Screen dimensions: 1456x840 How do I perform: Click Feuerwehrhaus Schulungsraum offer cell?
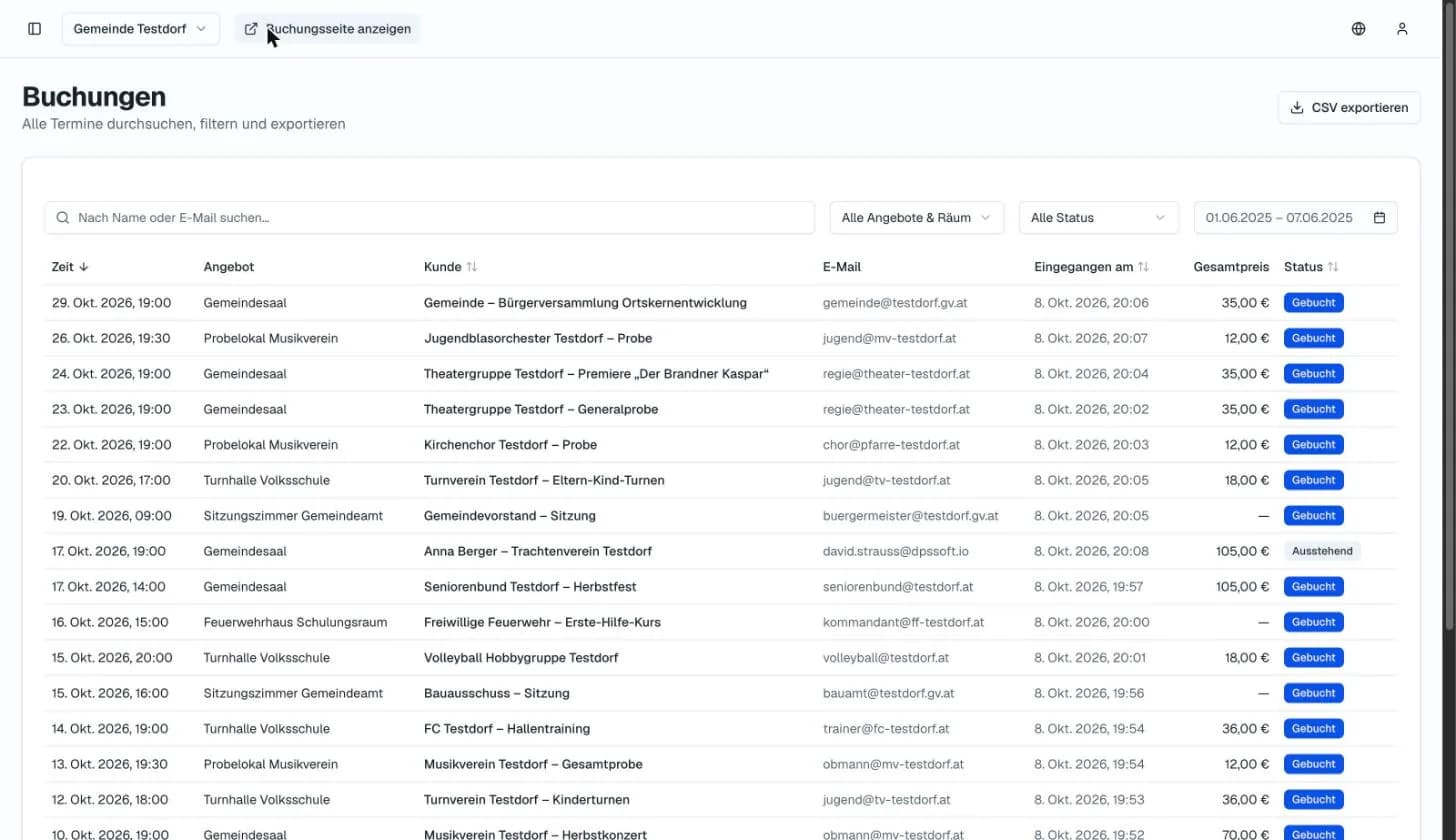tap(295, 622)
